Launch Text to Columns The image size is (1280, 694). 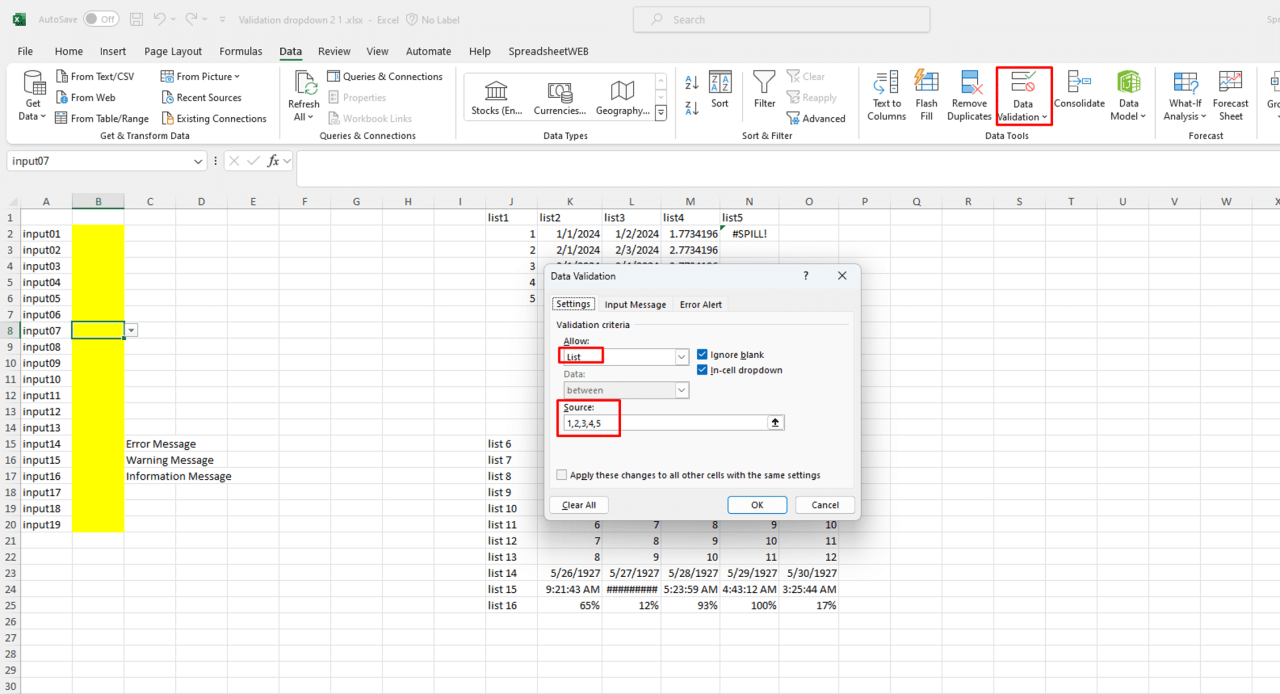coord(886,96)
